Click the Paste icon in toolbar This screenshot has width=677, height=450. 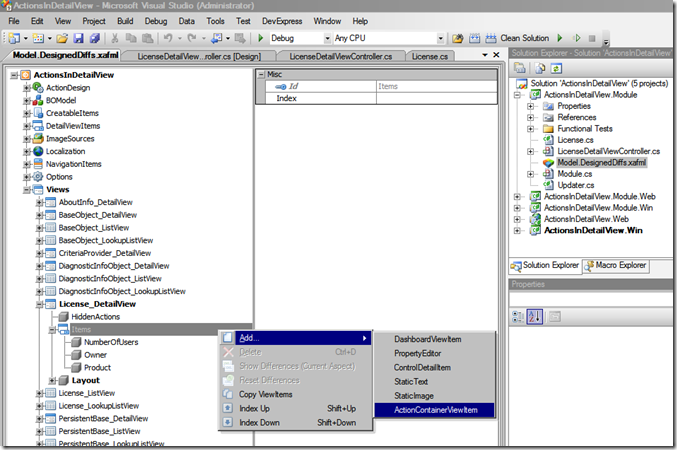click(148, 38)
